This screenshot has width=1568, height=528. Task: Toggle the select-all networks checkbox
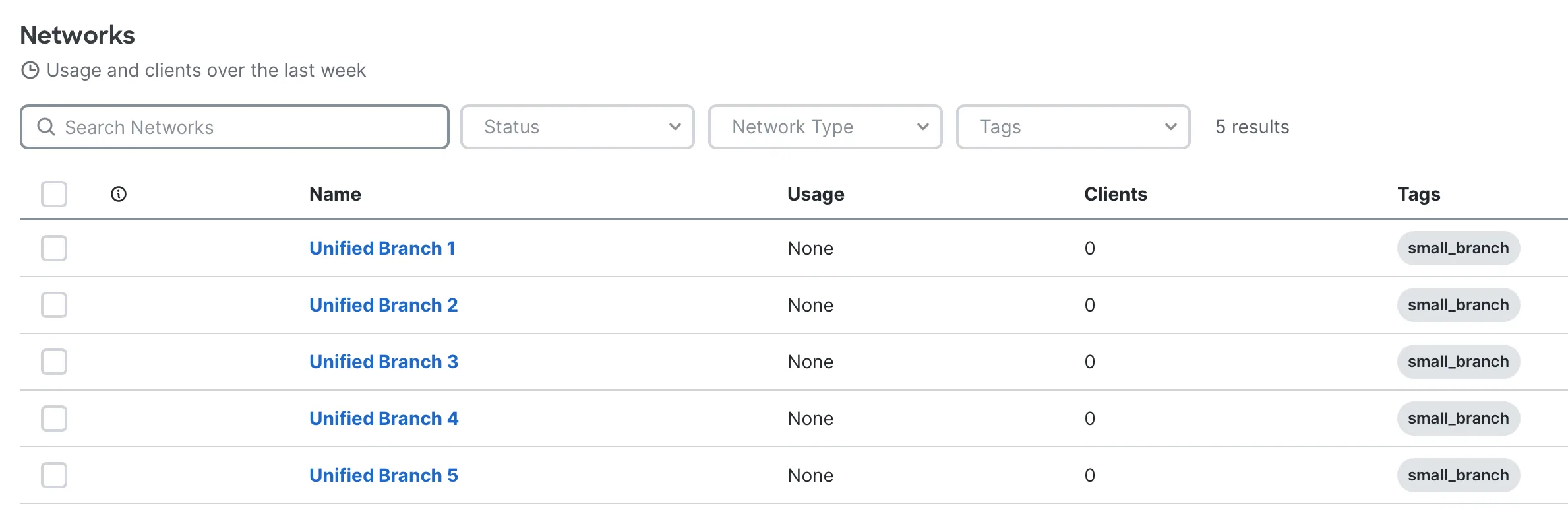click(54, 194)
